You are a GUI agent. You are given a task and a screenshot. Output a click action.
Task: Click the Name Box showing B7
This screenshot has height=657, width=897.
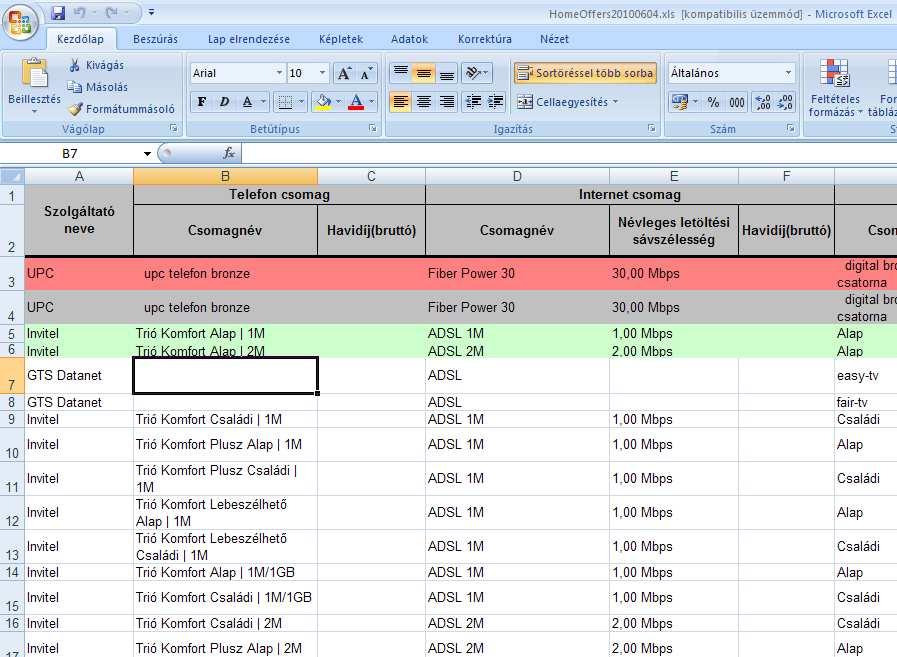coord(70,153)
